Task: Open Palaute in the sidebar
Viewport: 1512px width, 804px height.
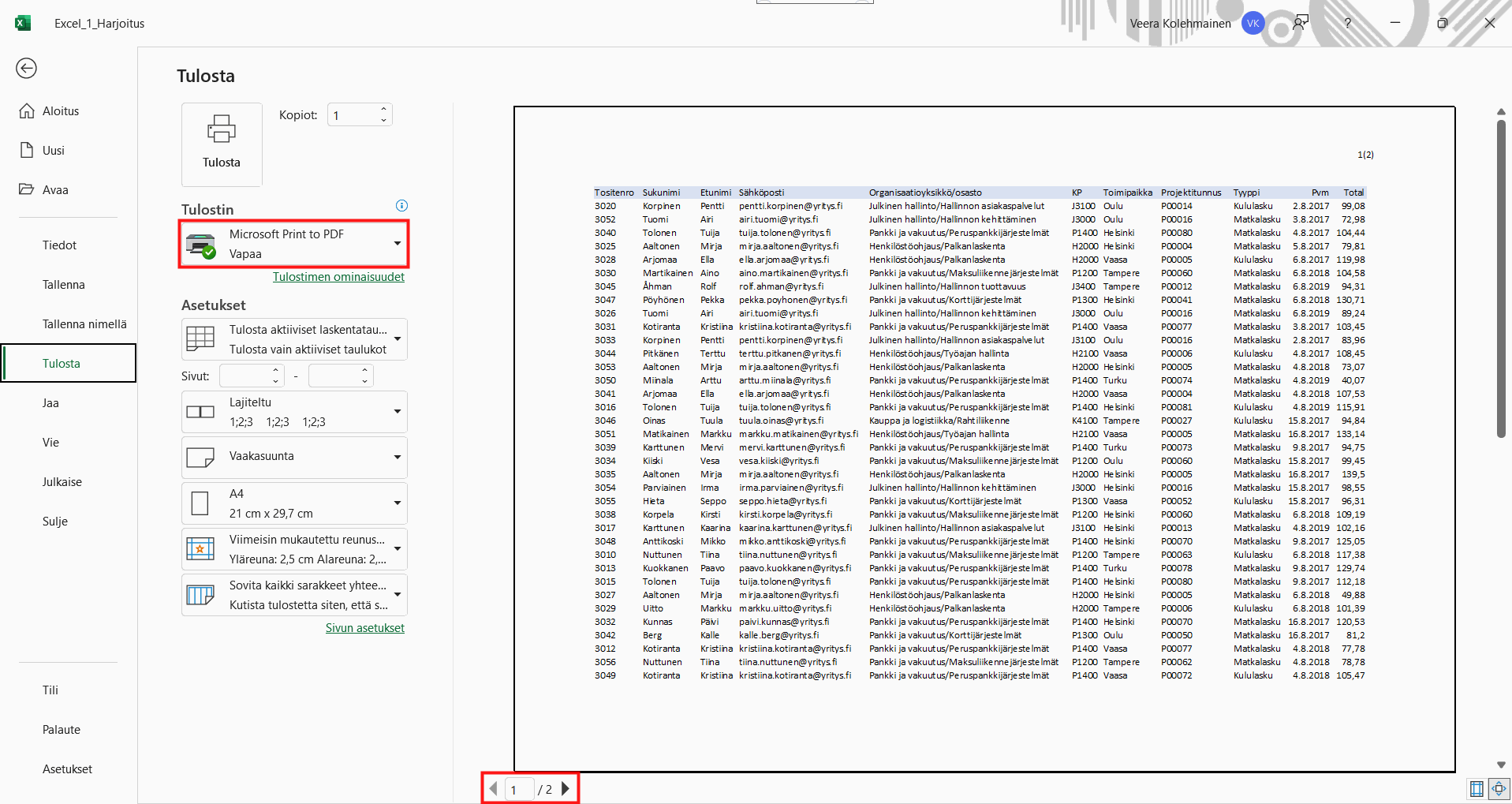Action: tap(62, 730)
